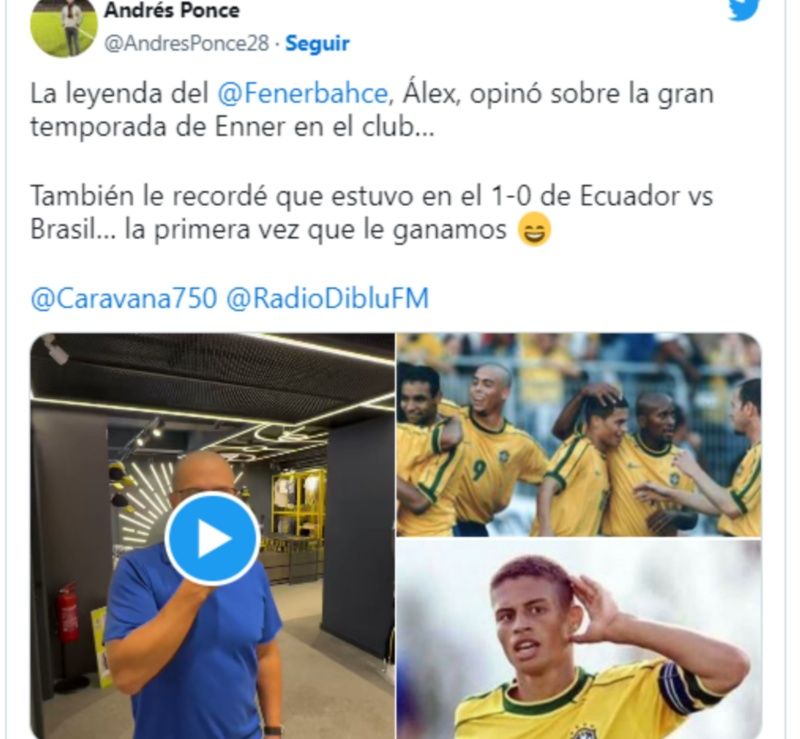Click the text about Ecuador vs Brasil
This screenshot has height=739, width=800.
click(371, 213)
